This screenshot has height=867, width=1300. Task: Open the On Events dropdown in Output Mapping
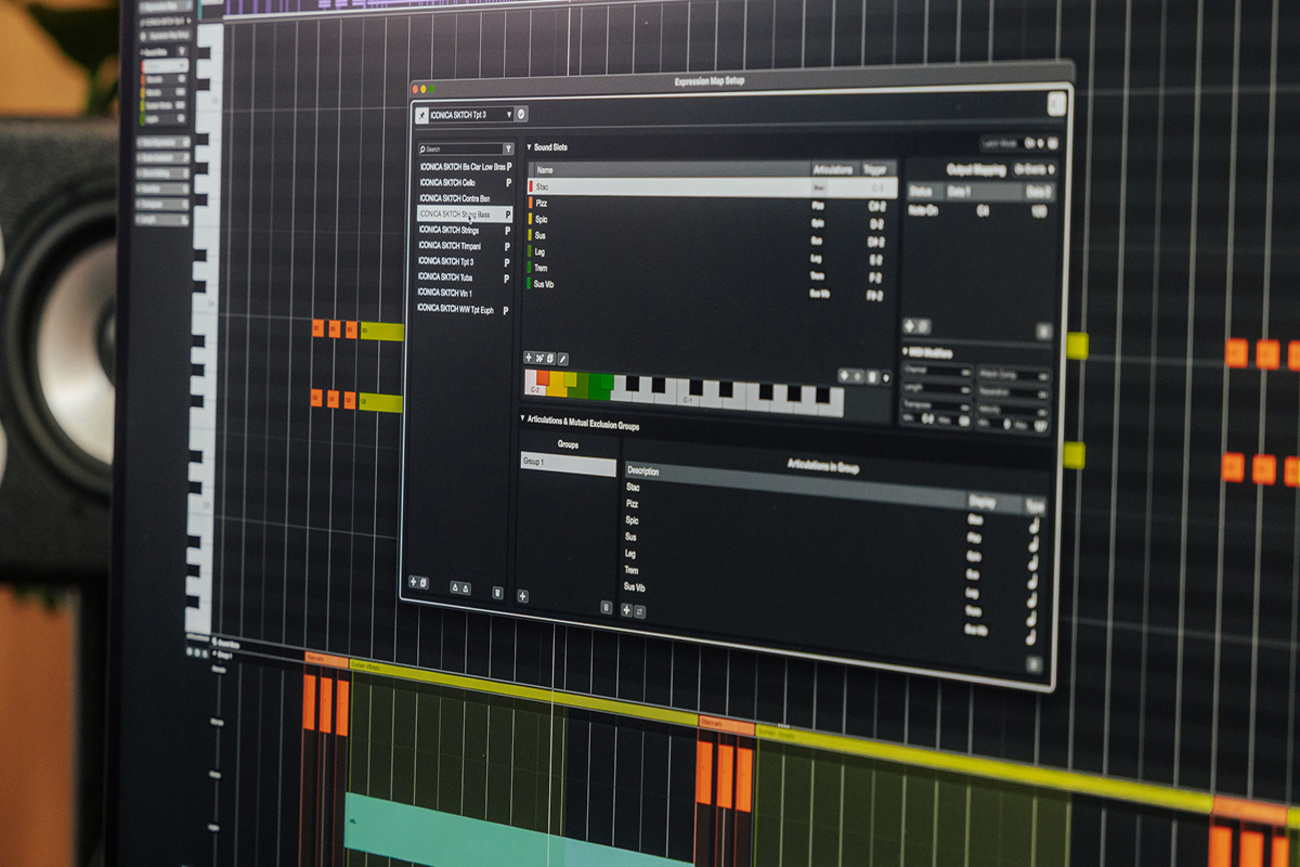tap(1035, 170)
